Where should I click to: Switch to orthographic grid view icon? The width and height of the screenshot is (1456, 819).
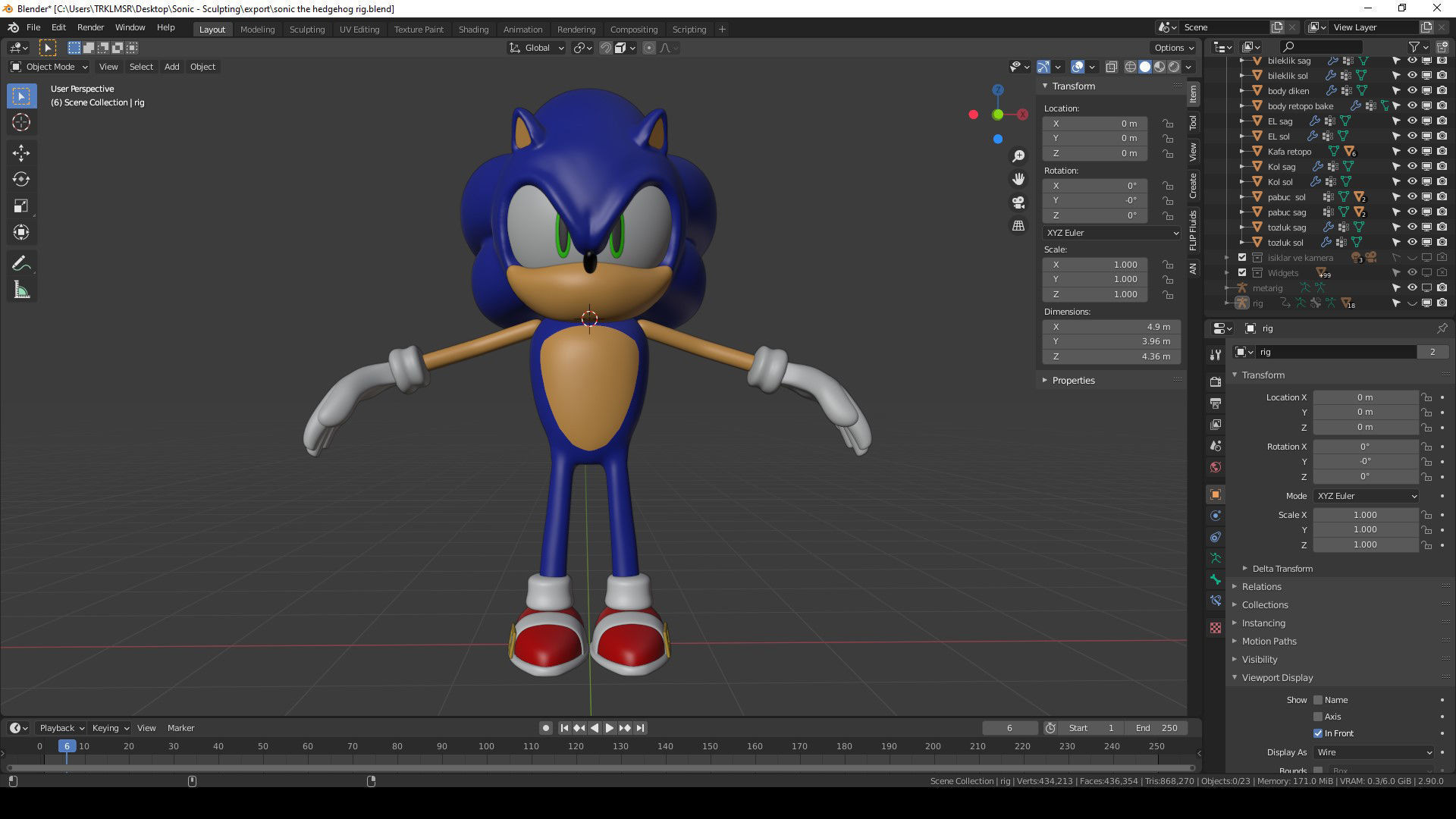pos(1018,226)
